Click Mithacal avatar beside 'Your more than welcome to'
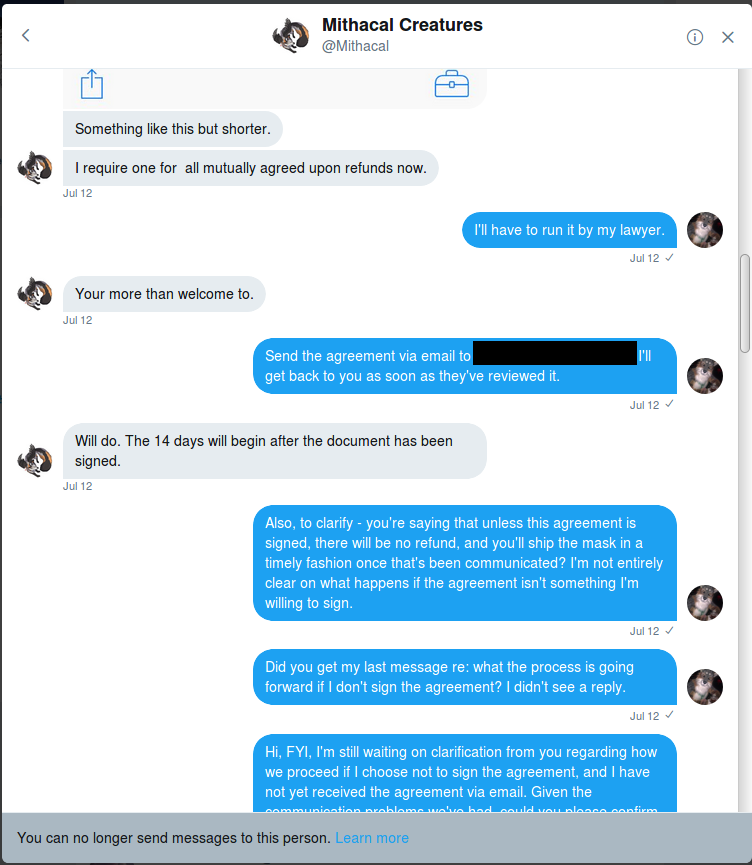Image resolution: width=752 pixels, height=865 pixels. pyautogui.click(x=35, y=294)
